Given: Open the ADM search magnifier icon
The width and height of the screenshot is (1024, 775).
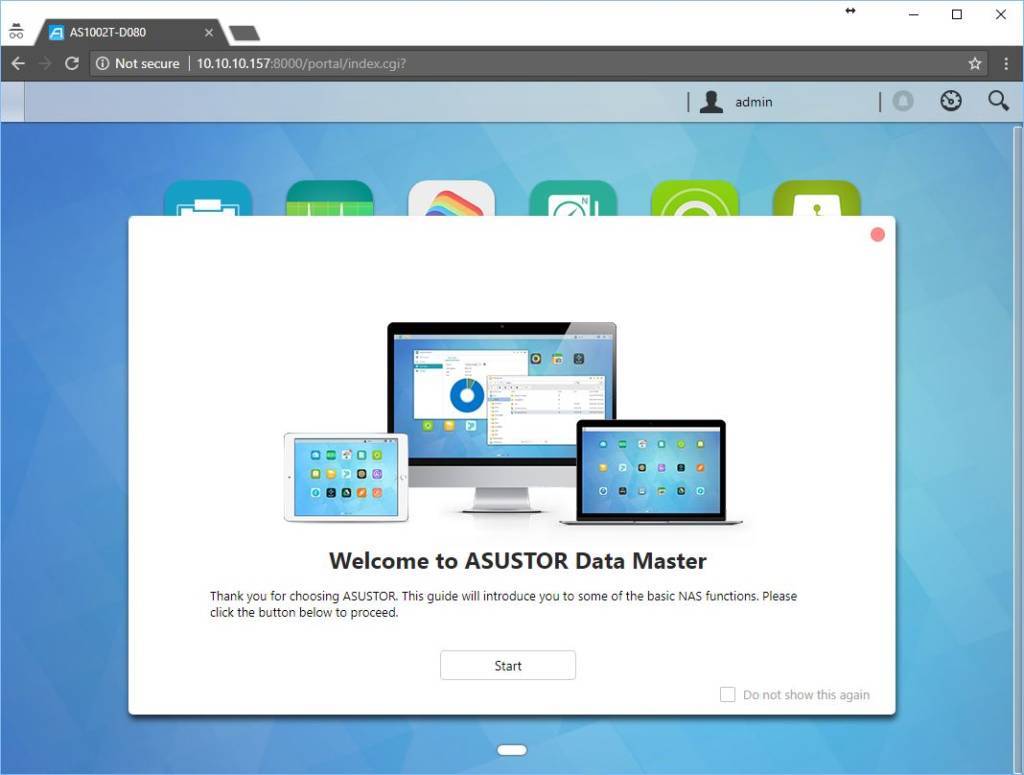Looking at the screenshot, I should (x=997, y=101).
